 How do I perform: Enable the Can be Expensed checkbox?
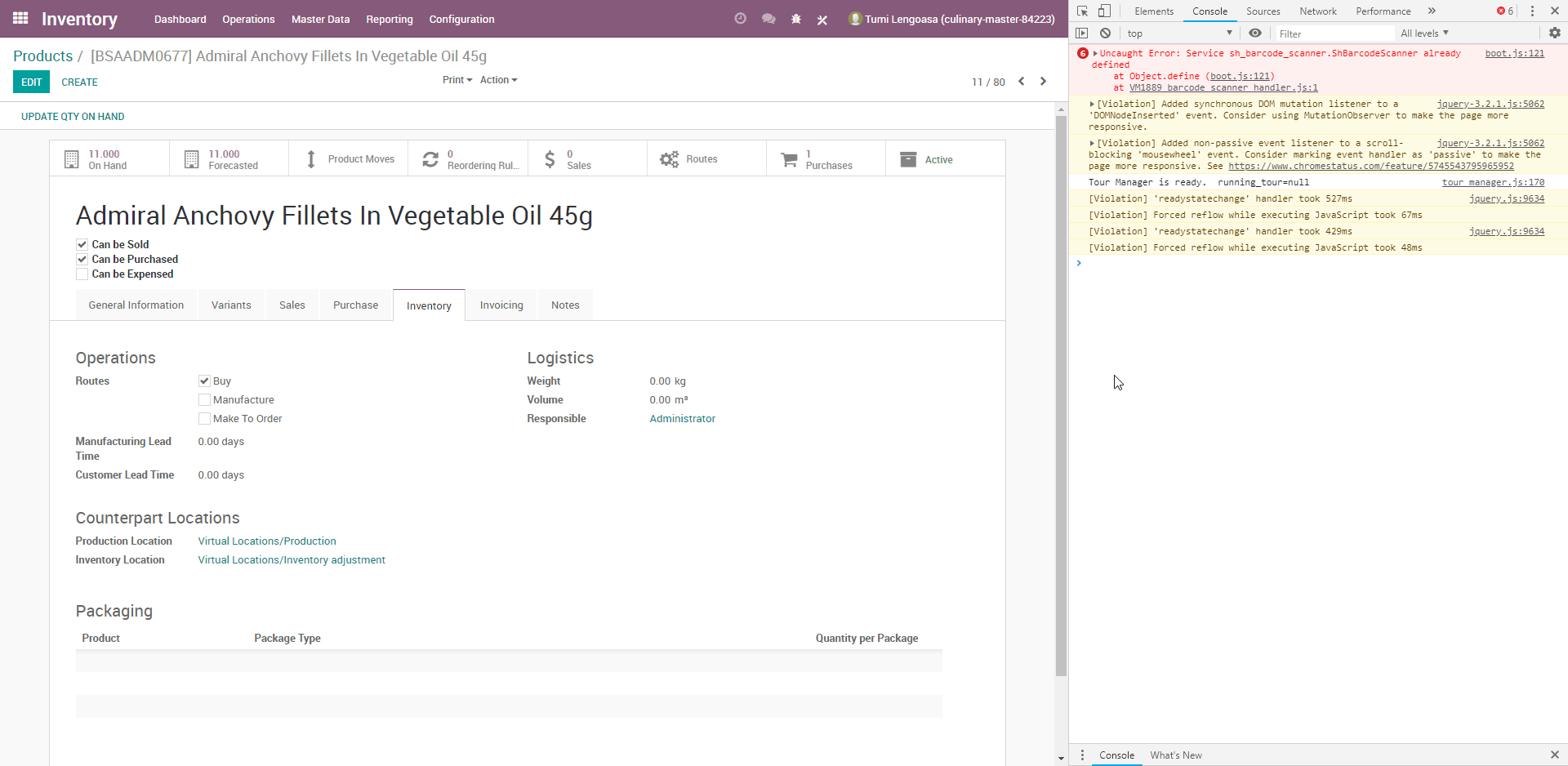coord(82,274)
